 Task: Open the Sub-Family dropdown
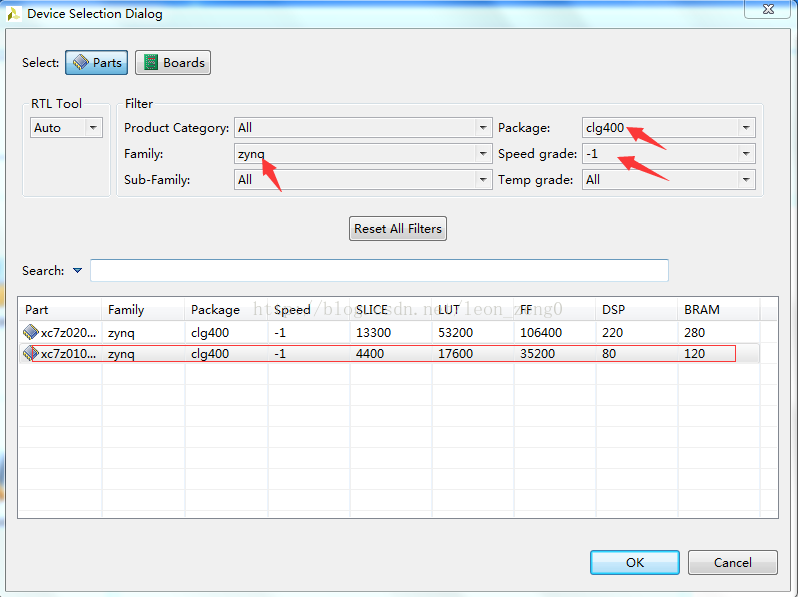tap(363, 180)
